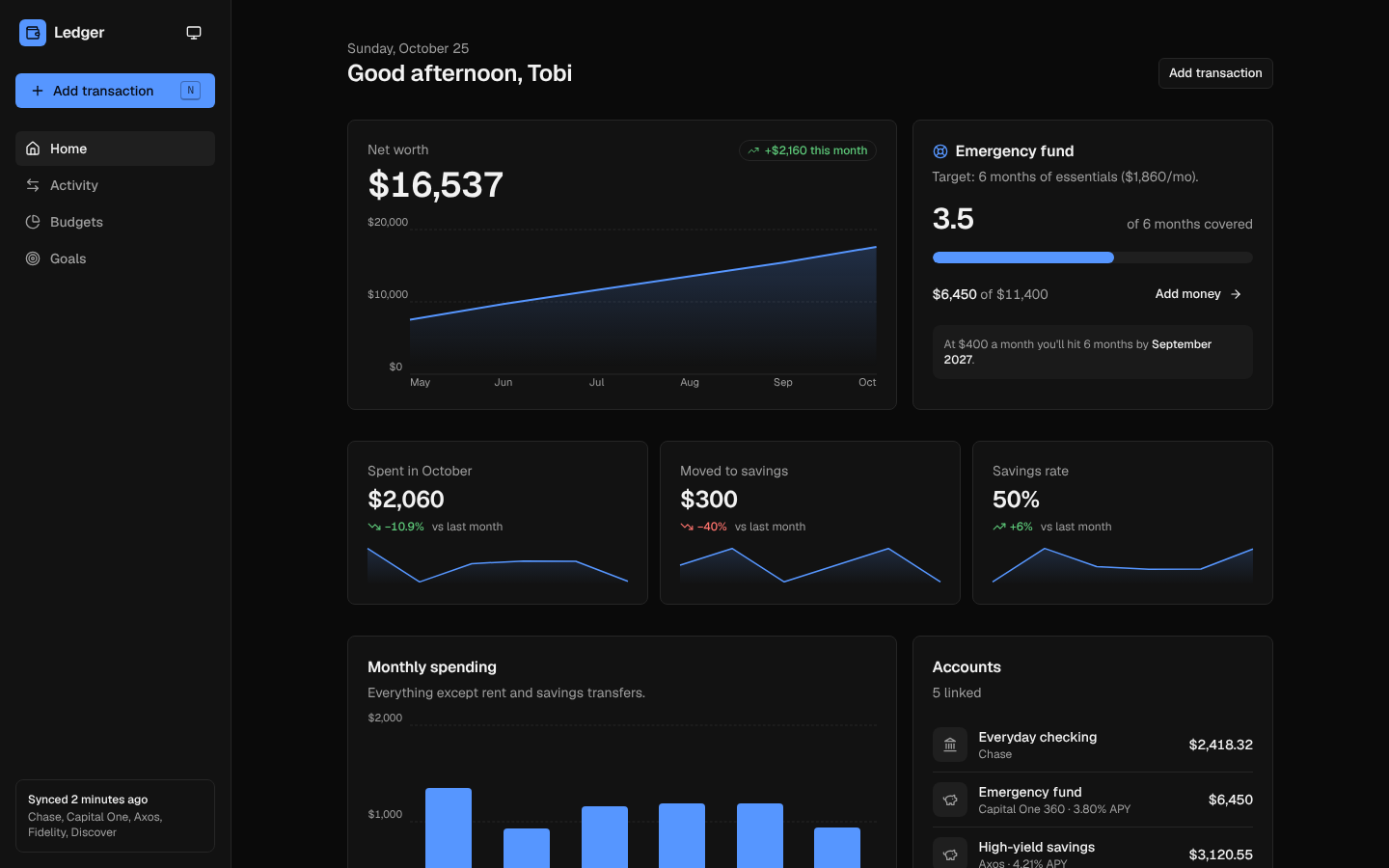
Task: Click the Emergency fund progress bar
Action: pyautogui.click(x=1093, y=258)
